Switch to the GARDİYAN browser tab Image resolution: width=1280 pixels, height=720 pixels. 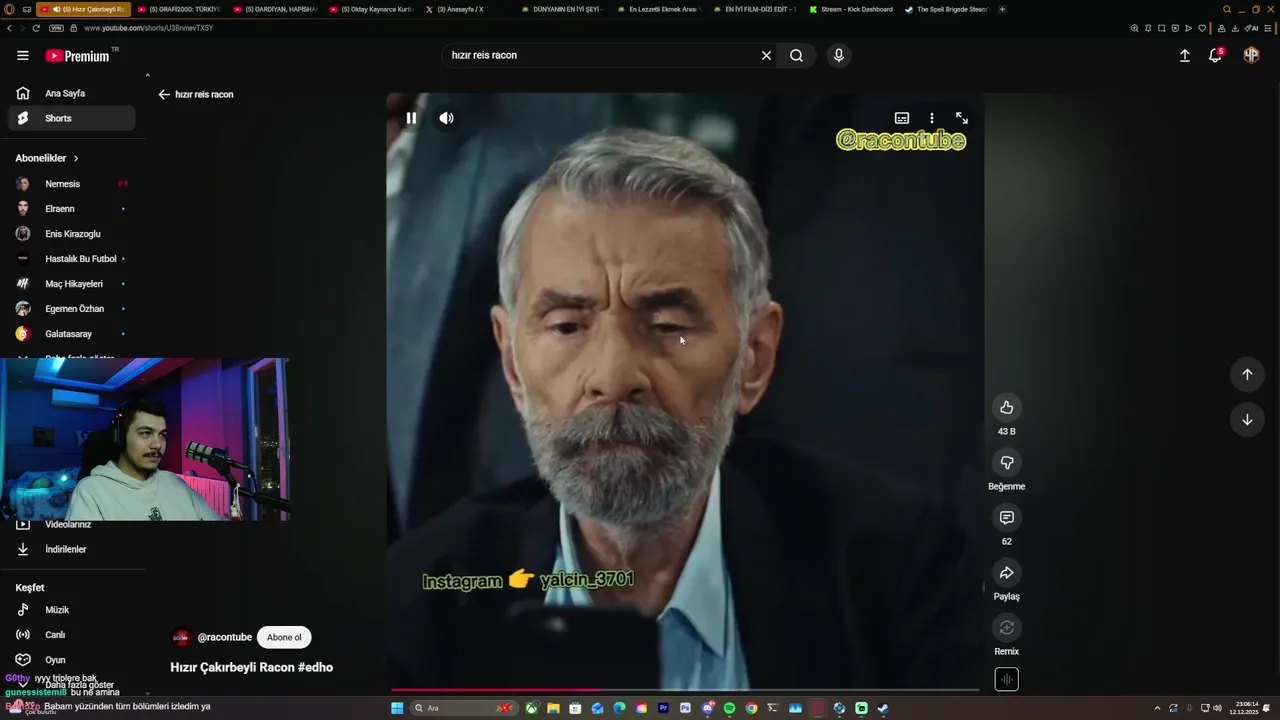point(275,9)
